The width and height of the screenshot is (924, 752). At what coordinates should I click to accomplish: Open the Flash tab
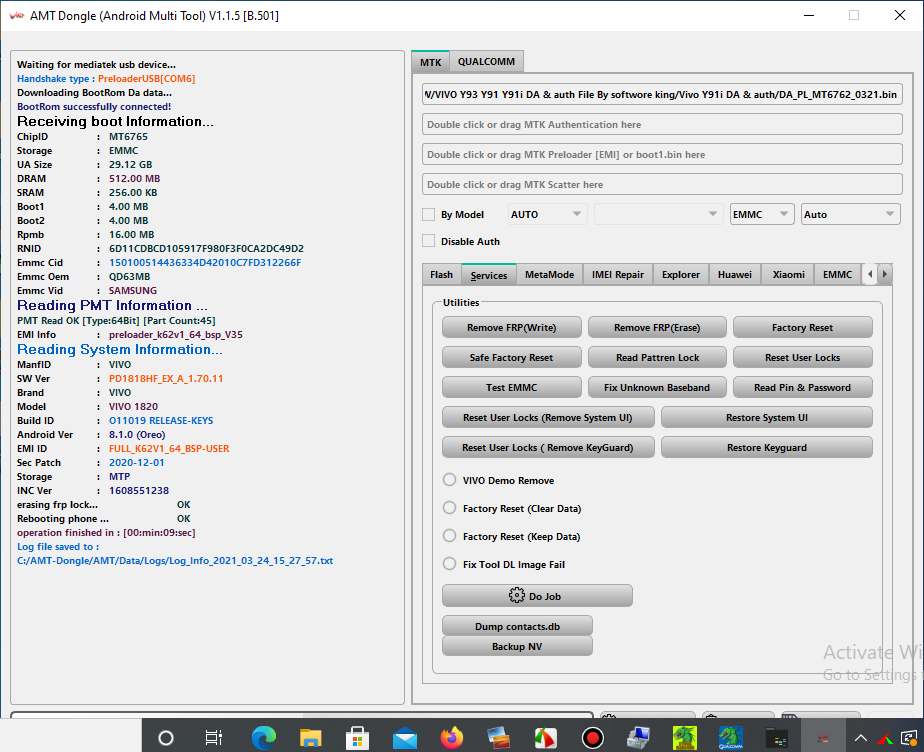pyautogui.click(x=441, y=275)
